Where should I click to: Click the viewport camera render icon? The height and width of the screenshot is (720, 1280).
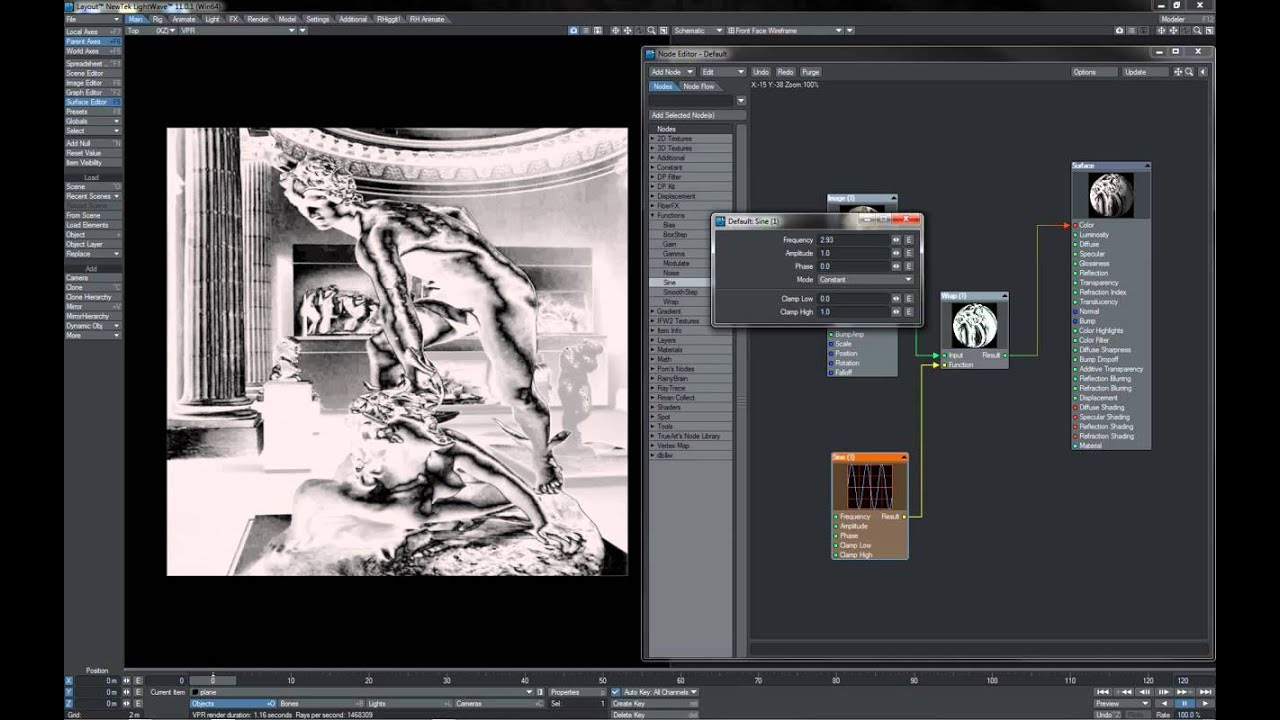point(574,31)
